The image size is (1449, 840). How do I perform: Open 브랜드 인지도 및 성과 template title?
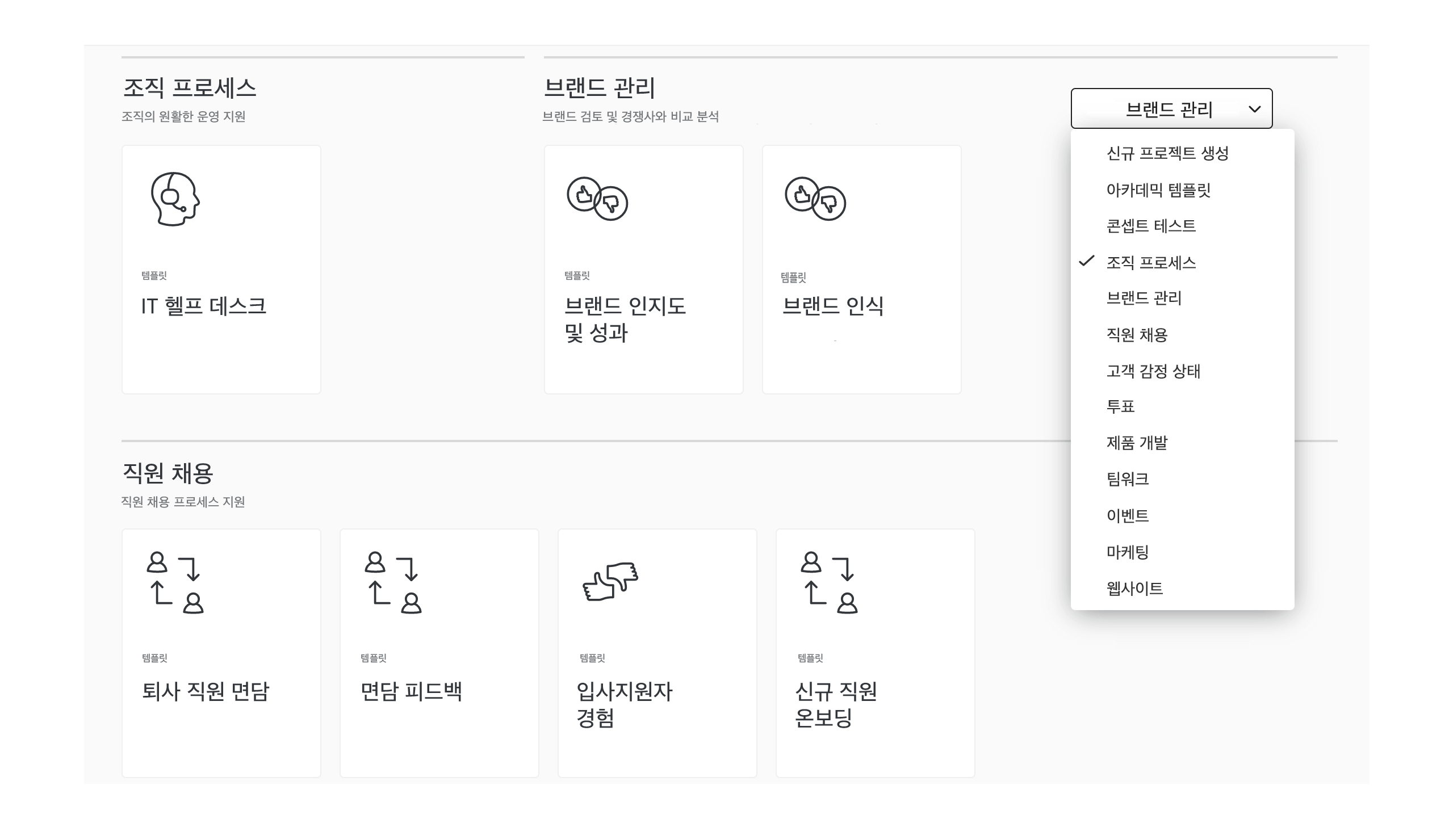(x=625, y=319)
